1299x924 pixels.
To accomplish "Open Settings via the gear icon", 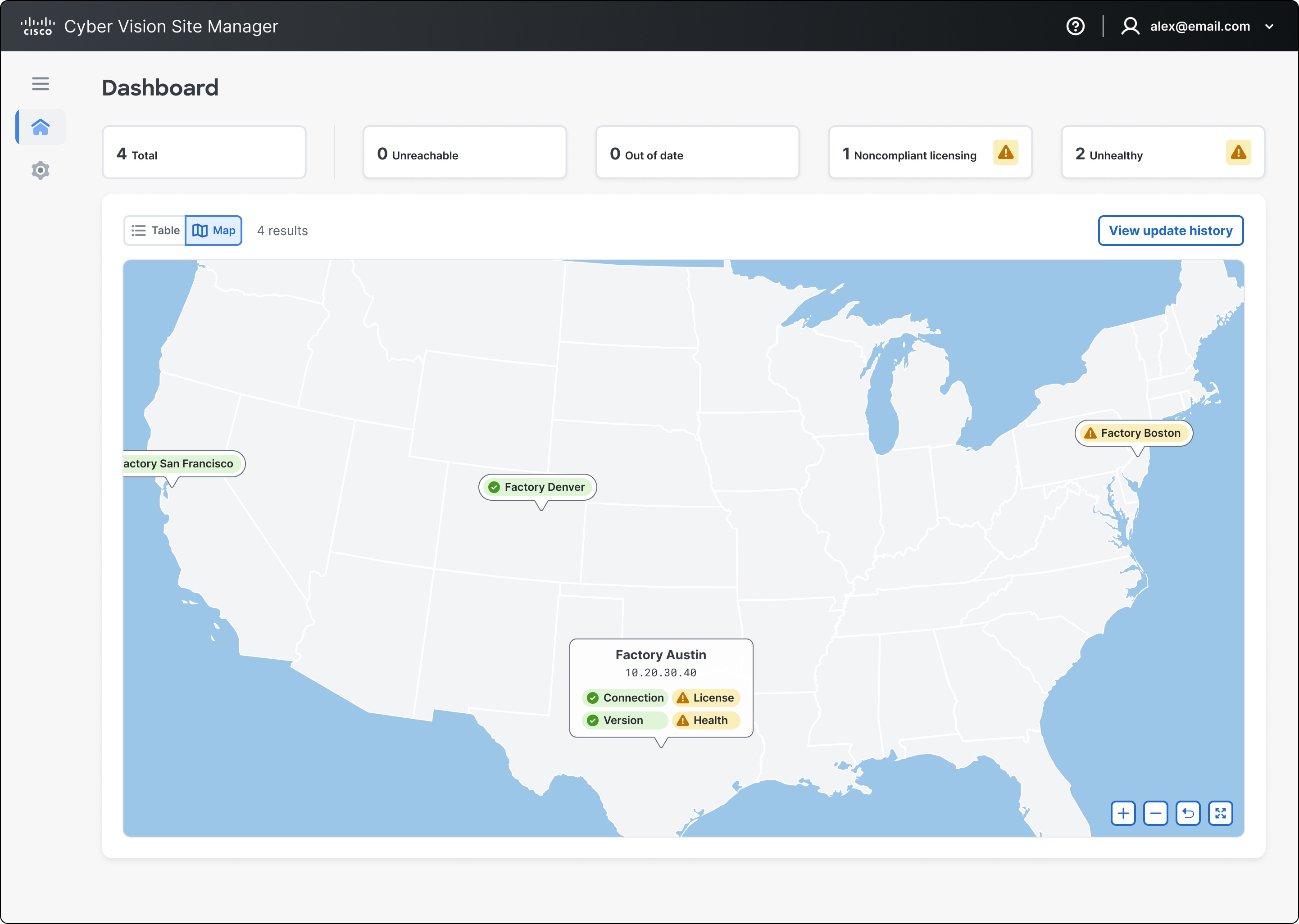I will coord(40,170).
